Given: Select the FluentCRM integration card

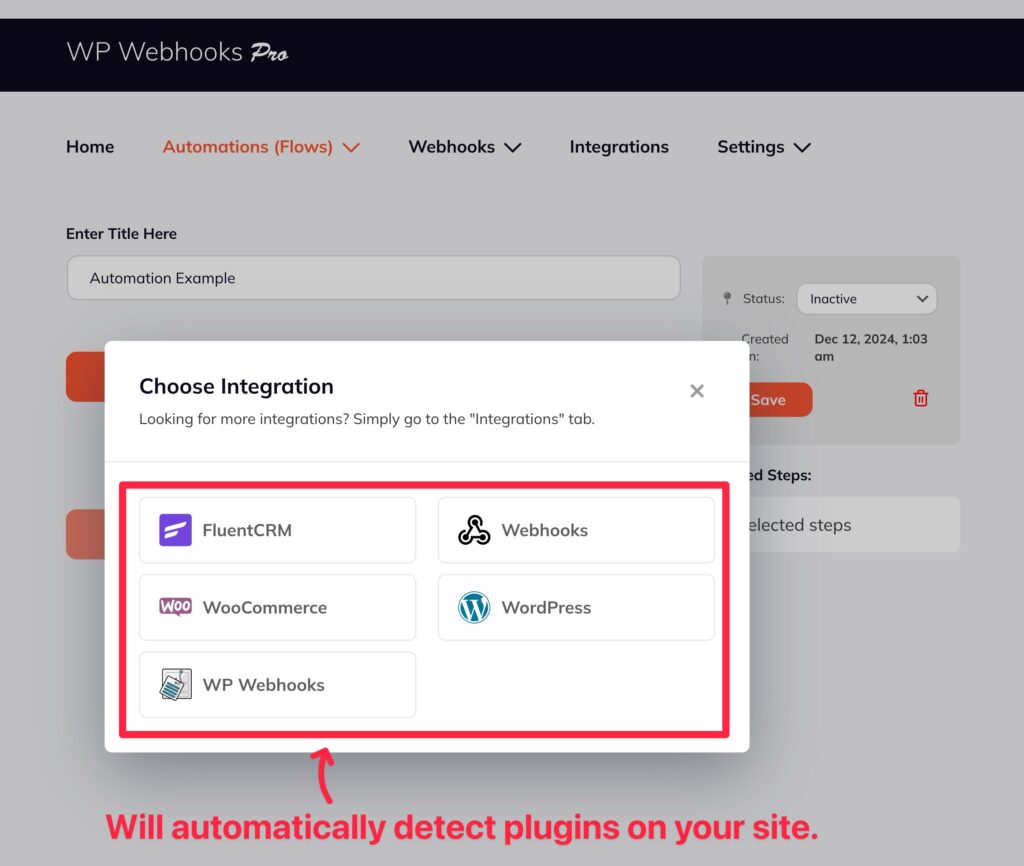Looking at the screenshot, I should point(278,530).
